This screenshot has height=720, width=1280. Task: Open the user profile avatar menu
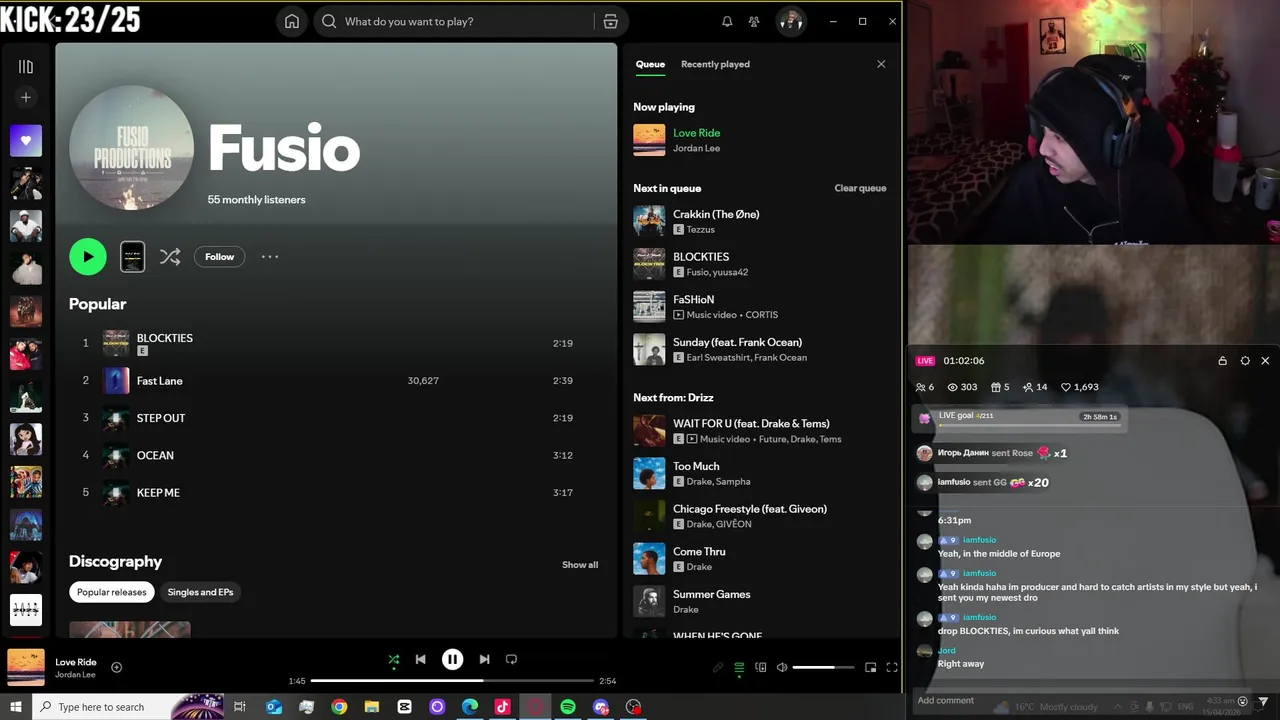coord(791,21)
